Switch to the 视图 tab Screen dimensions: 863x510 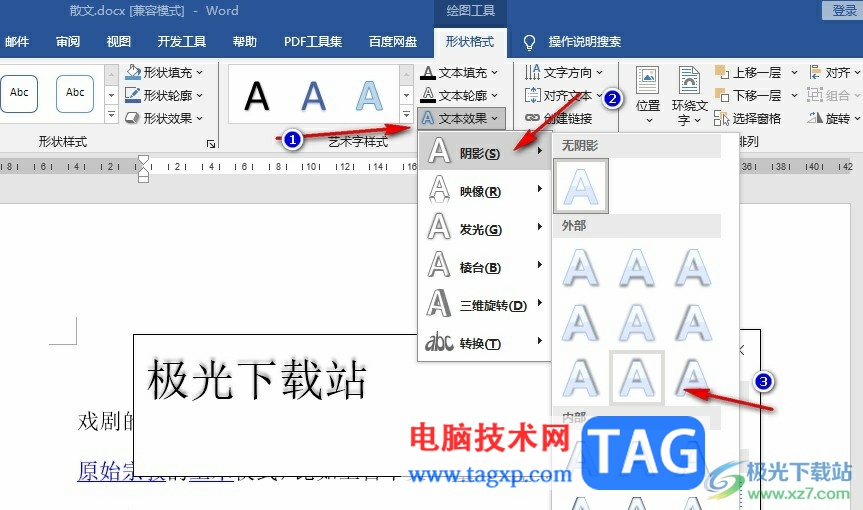pos(118,42)
